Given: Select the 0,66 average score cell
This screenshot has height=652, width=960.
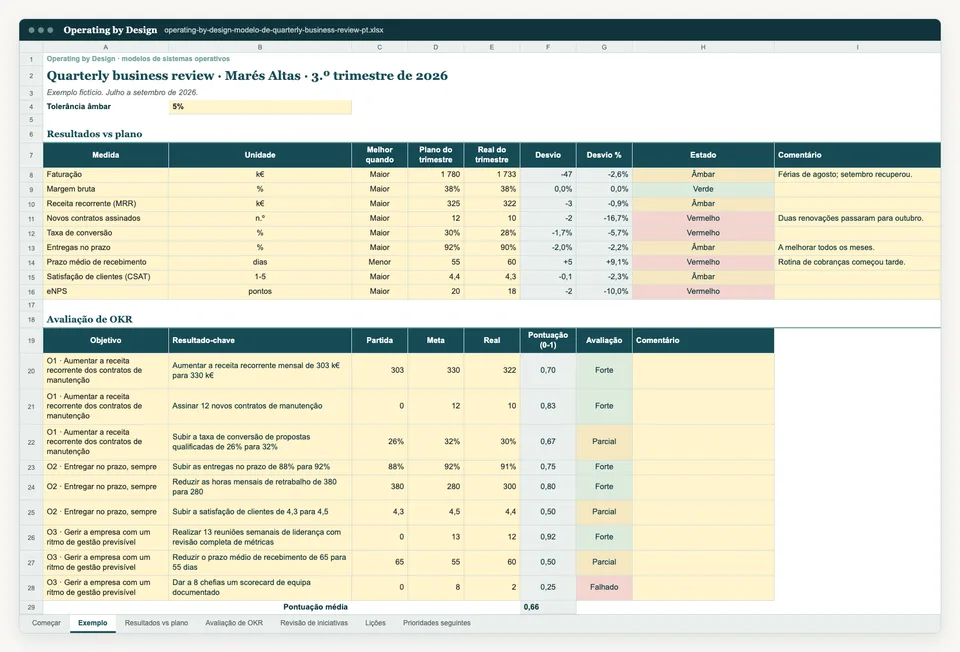Looking at the screenshot, I should point(548,607).
